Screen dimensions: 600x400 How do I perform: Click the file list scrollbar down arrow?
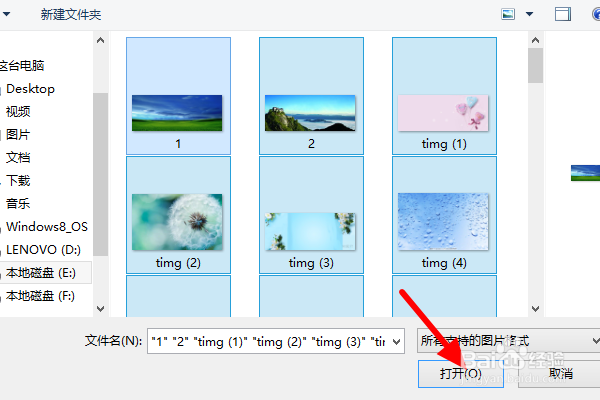coord(535,309)
